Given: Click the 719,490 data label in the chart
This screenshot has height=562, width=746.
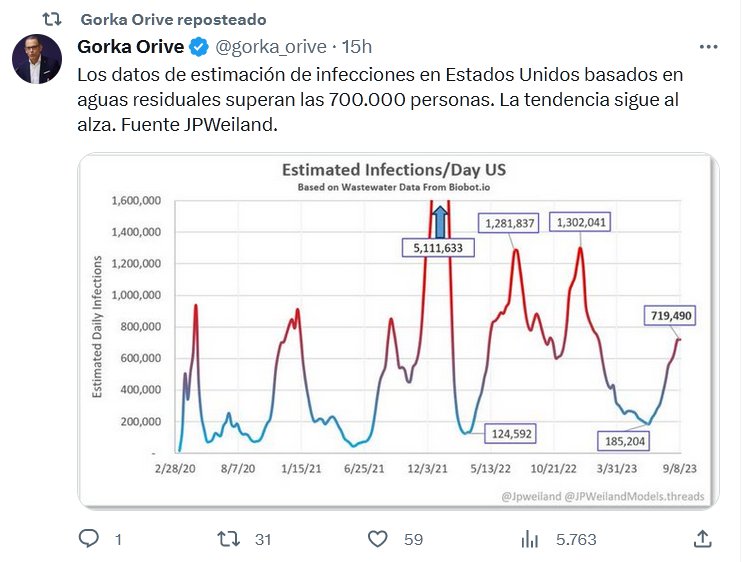Looking at the screenshot, I should click(x=670, y=316).
